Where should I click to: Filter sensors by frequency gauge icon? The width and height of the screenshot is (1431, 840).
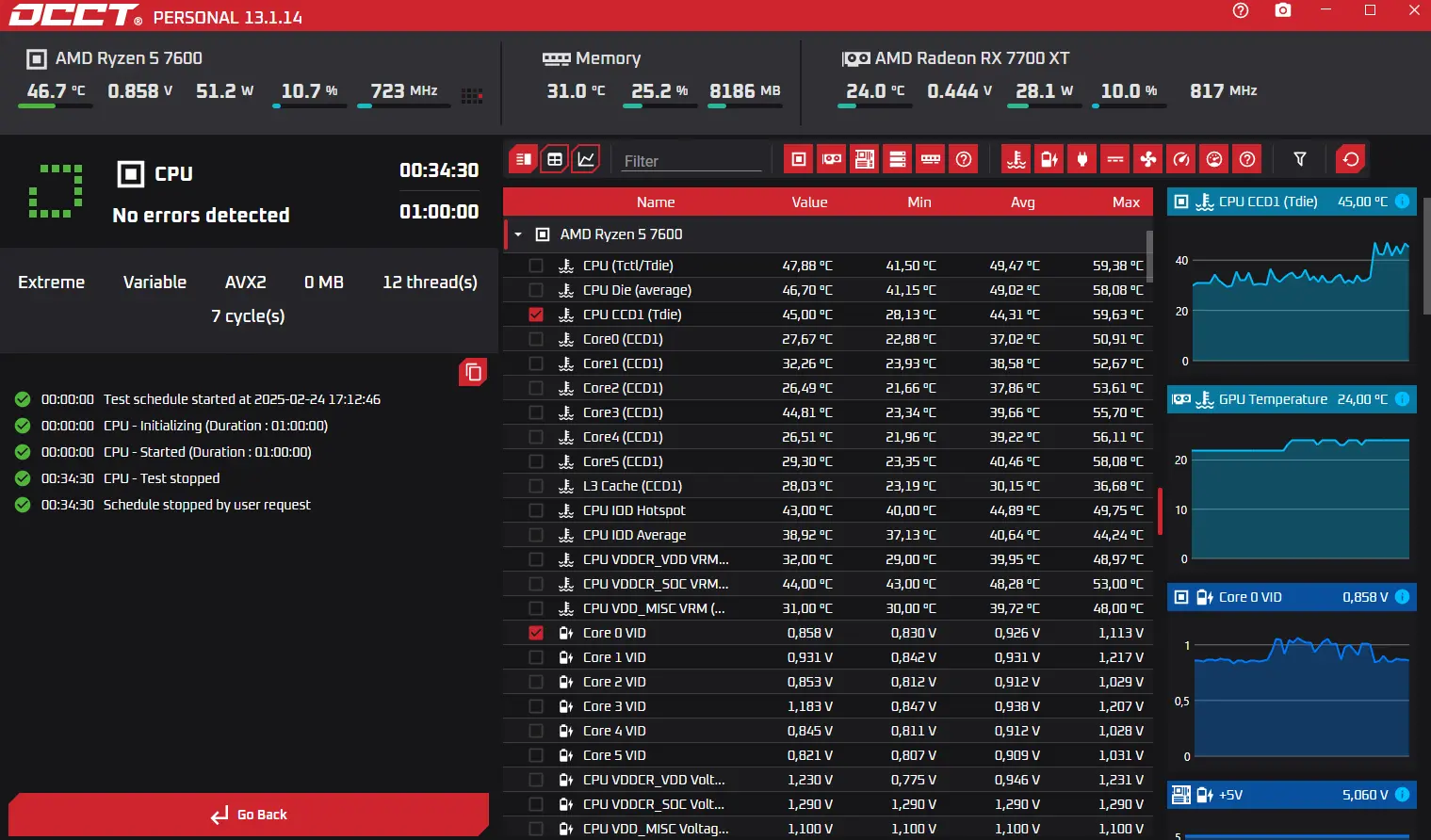coord(1181,159)
